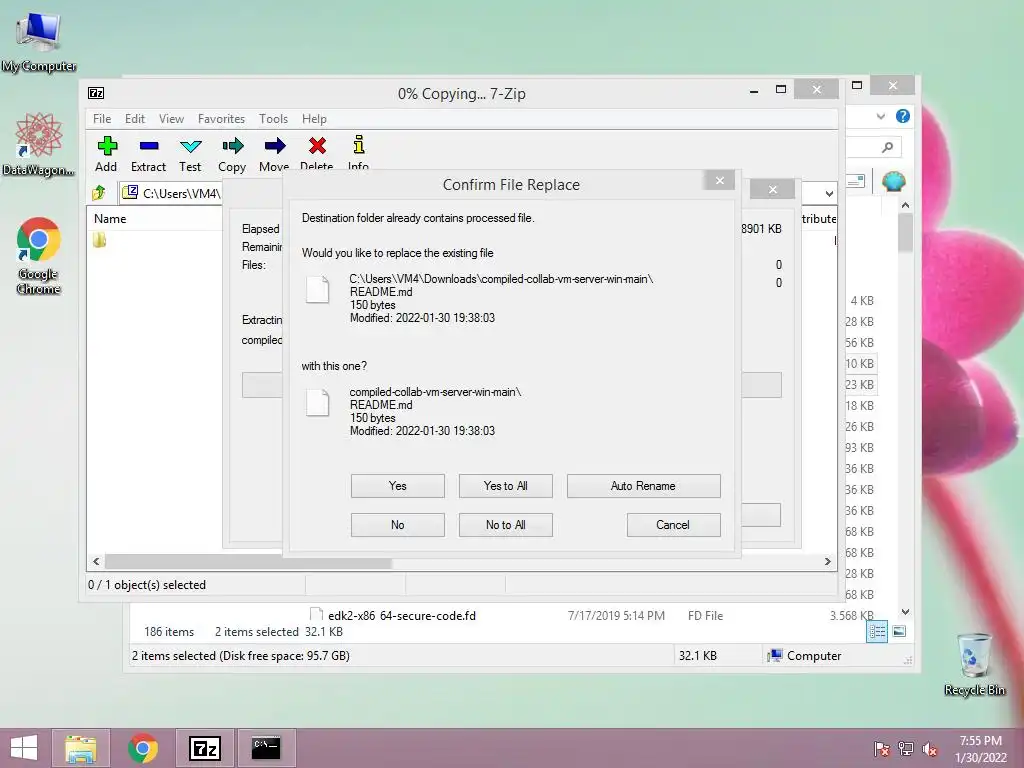Click the Test toolbar icon

click(x=190, y=154)
